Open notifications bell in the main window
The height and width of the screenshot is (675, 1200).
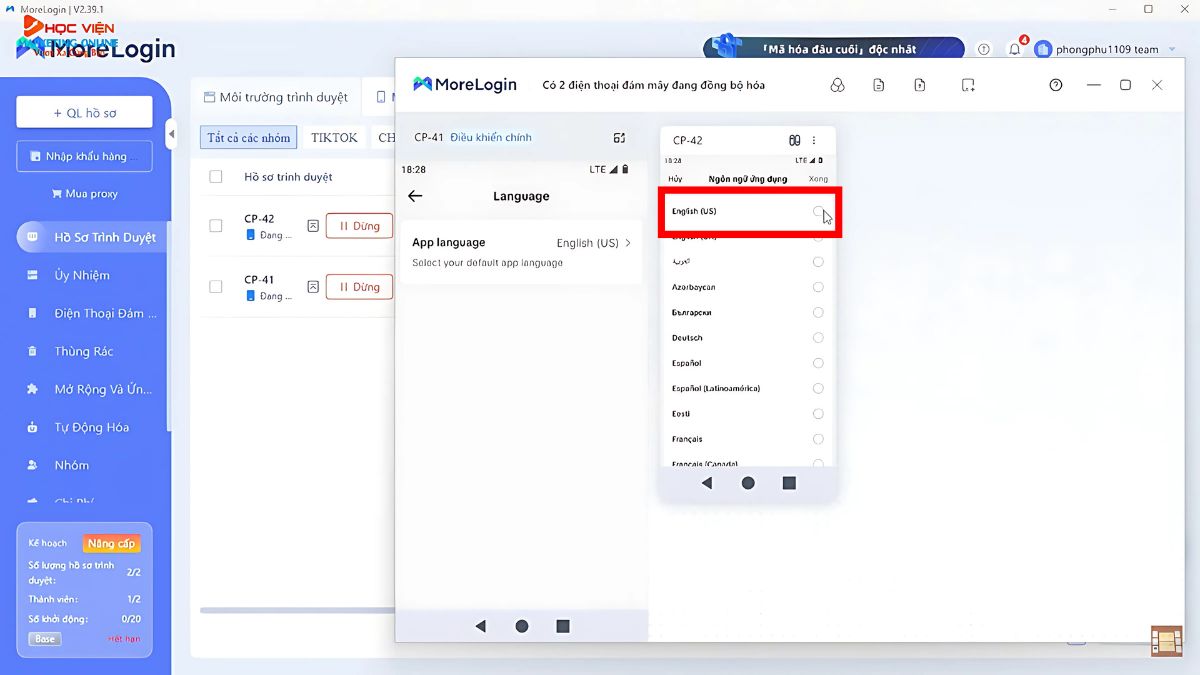(1014, 49)
